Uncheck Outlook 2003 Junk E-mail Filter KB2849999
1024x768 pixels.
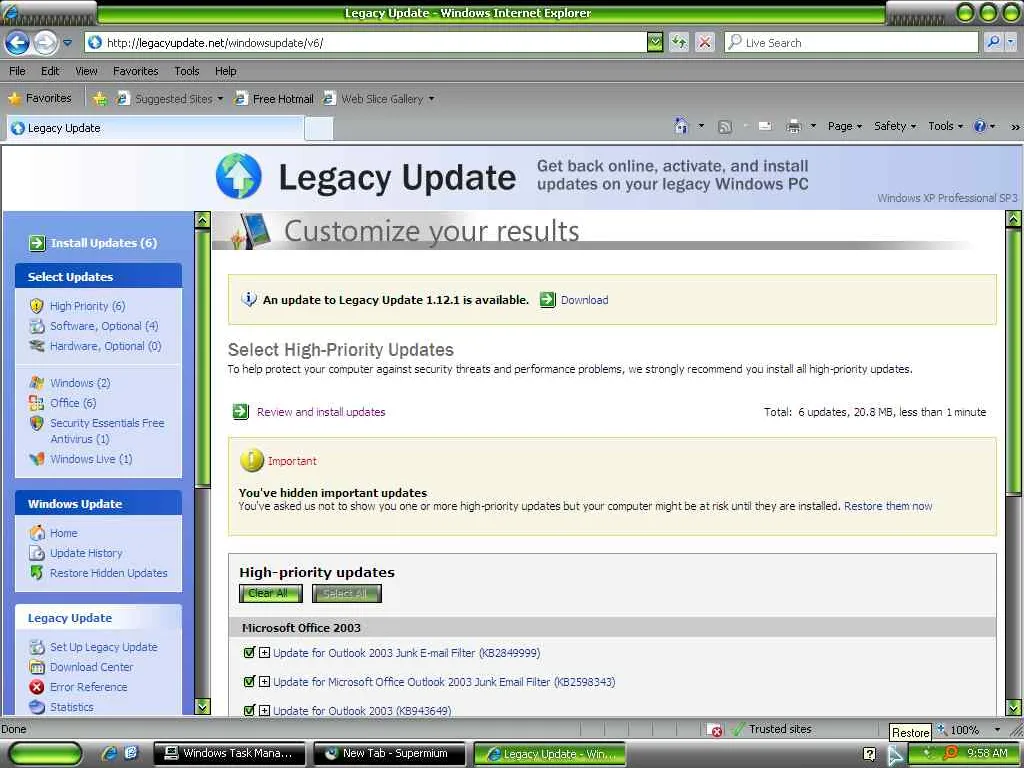(249, 652)
